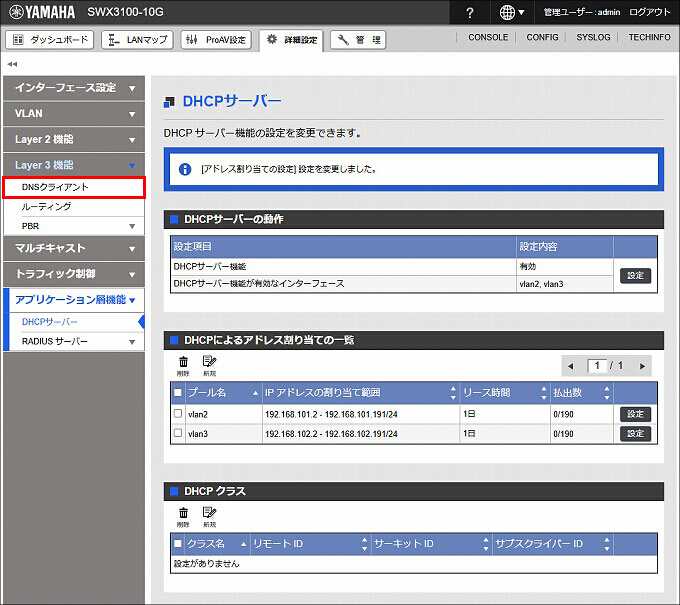
Task: Click 設定 button for DHCP server operation
Action: (x=635, y=275)
